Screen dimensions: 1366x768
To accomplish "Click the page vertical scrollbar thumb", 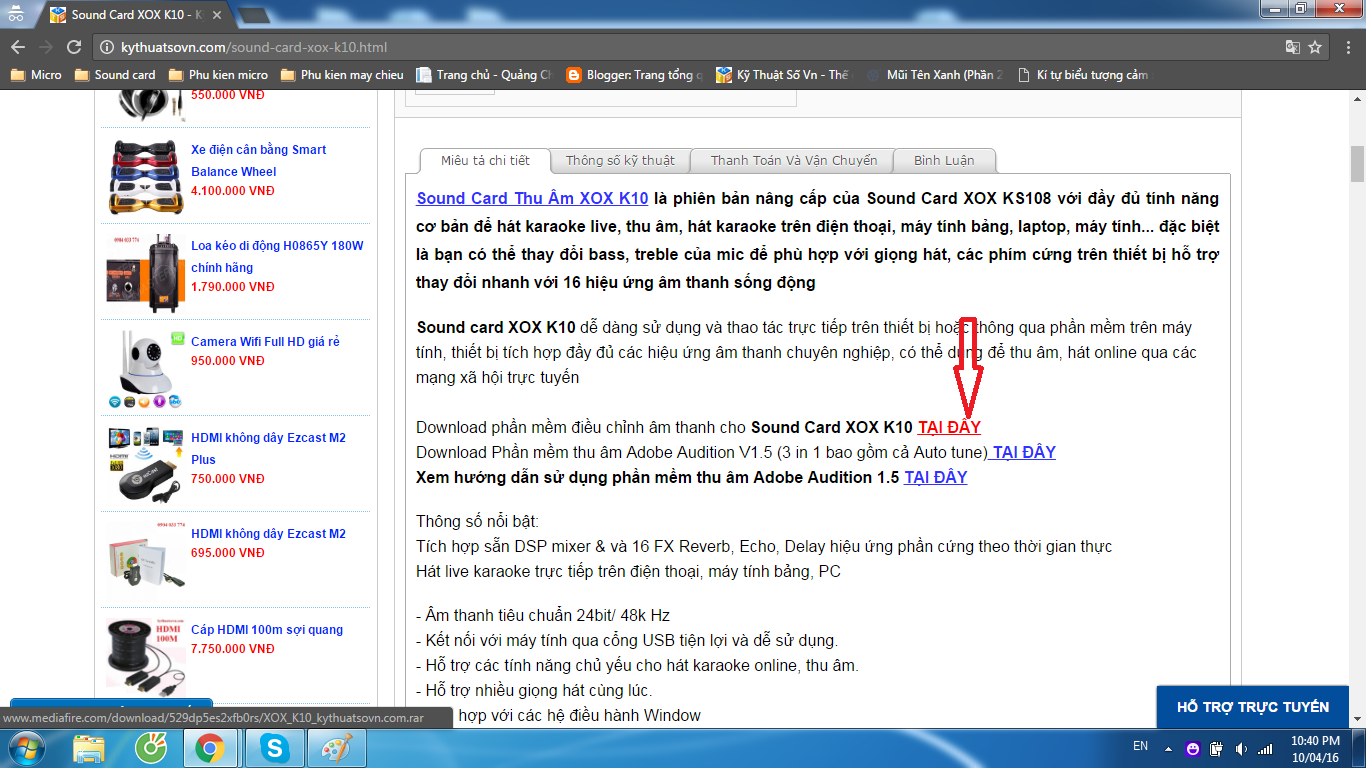I will click(x=1357, y=163).
